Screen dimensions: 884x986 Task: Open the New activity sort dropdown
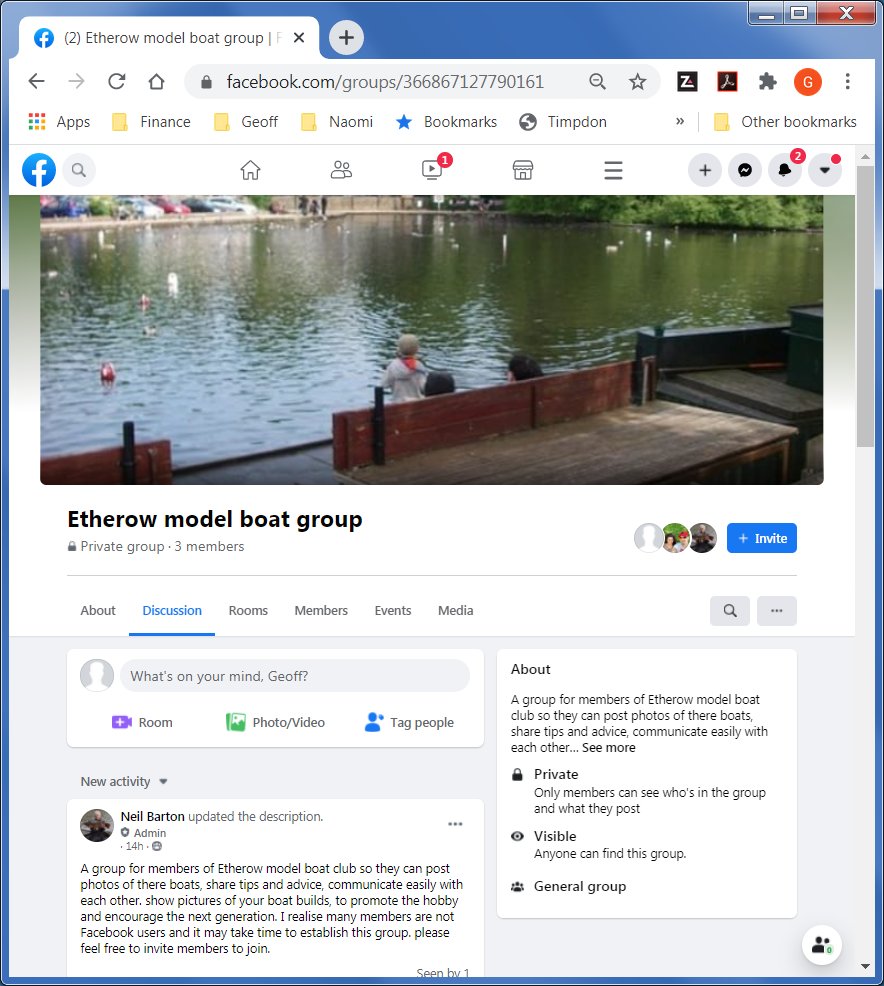pos(123,781)
